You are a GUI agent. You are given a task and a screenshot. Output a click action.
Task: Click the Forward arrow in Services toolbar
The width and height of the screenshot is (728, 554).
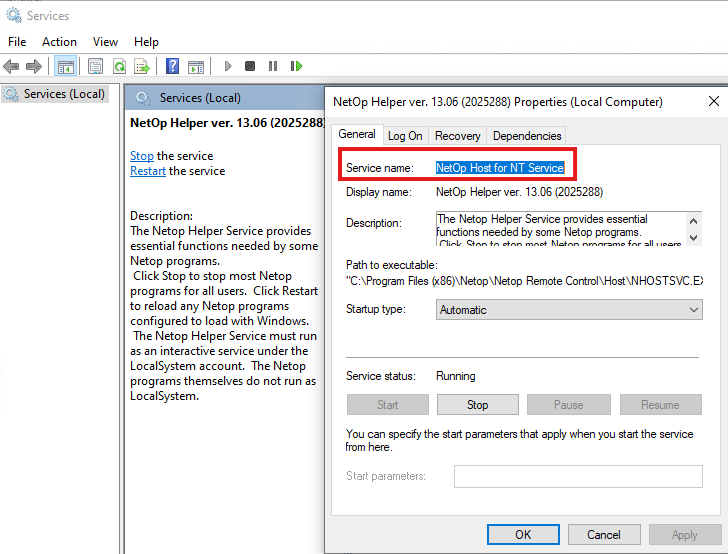tap(33, 66)
